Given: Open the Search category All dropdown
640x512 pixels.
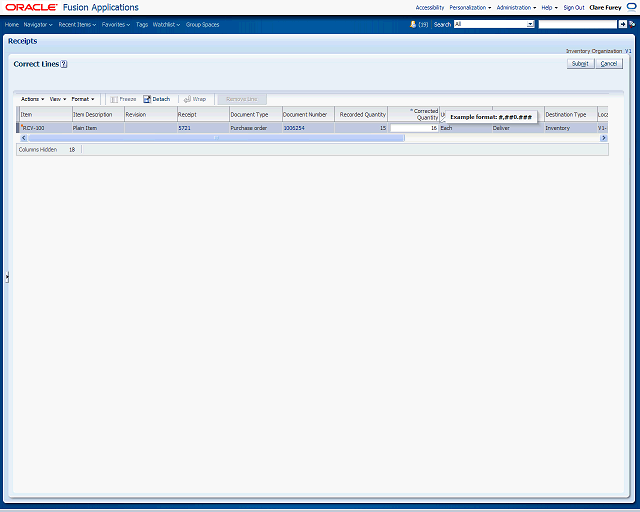Looking at the screenshot, I should click(x=493, y=24).
